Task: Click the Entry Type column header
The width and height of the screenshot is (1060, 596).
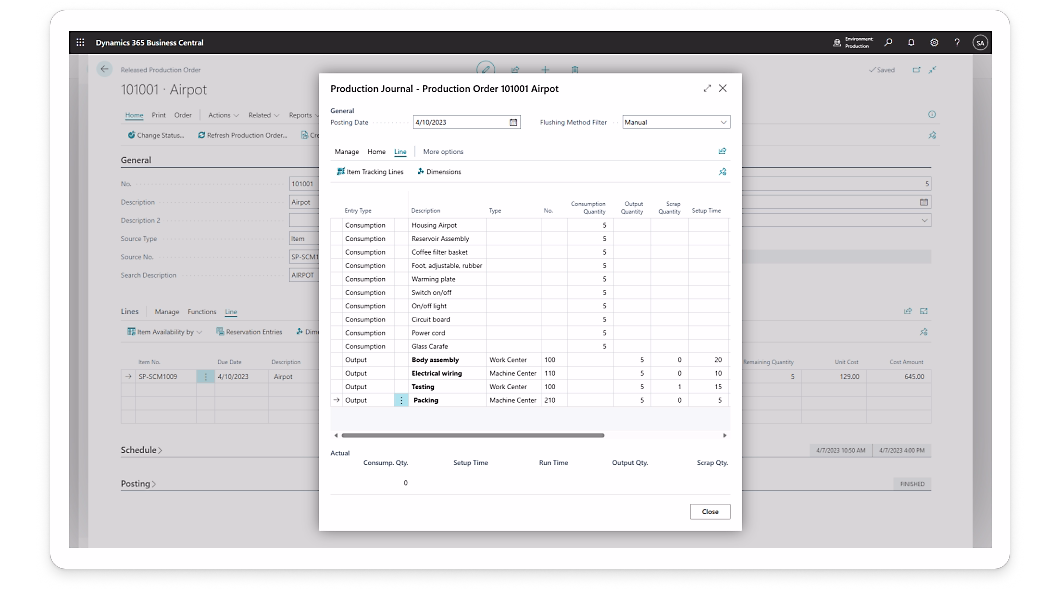Action: (x=358, y=211)
